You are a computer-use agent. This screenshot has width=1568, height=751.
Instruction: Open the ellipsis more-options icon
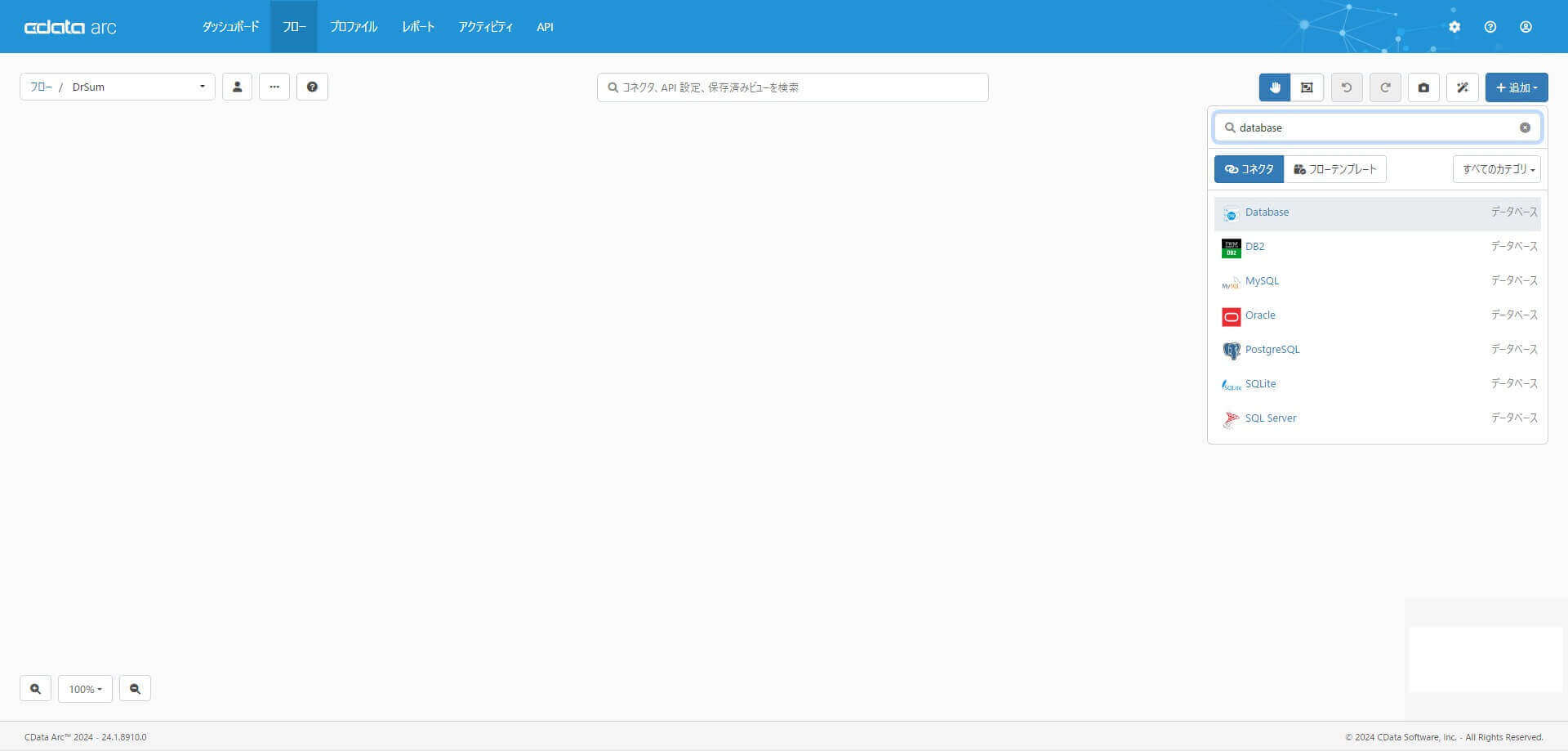[274, 87]
